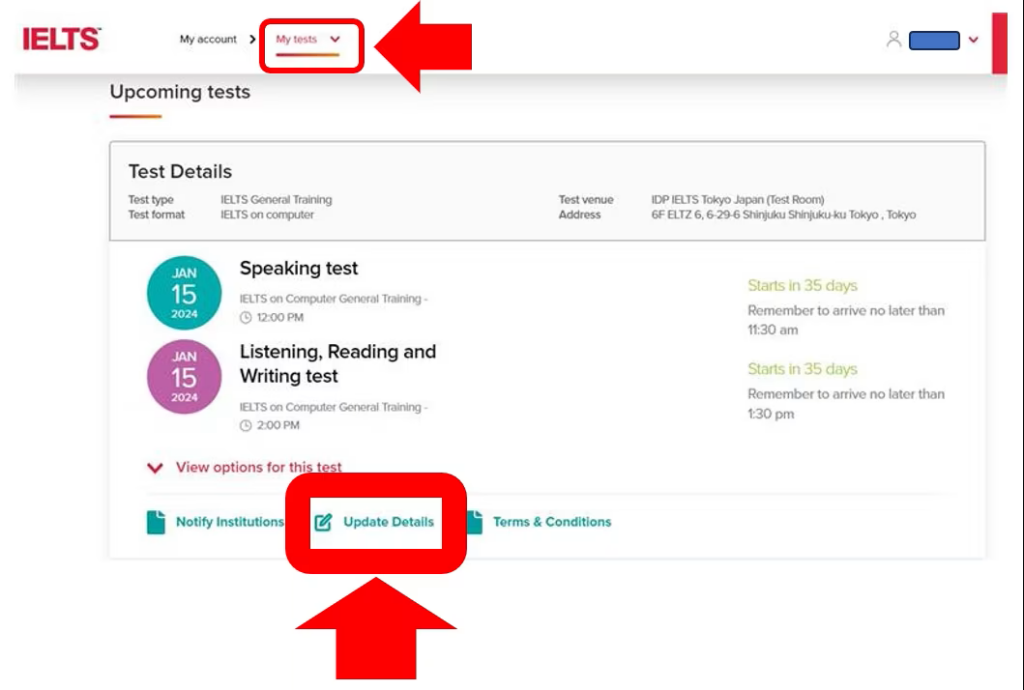Click the user profile avatar icon
Viewport: 1024px width, 690px height.
[893, 39]
